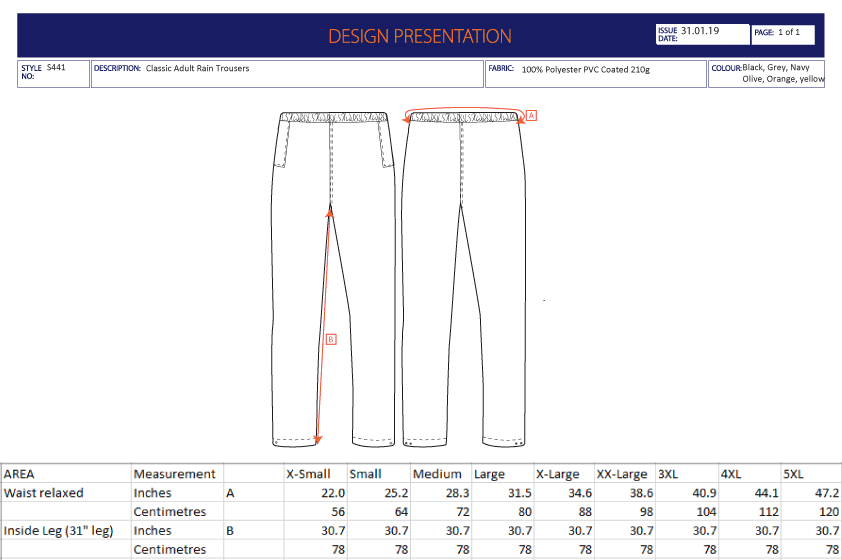Select the 4XL column header

click(731, 474)
